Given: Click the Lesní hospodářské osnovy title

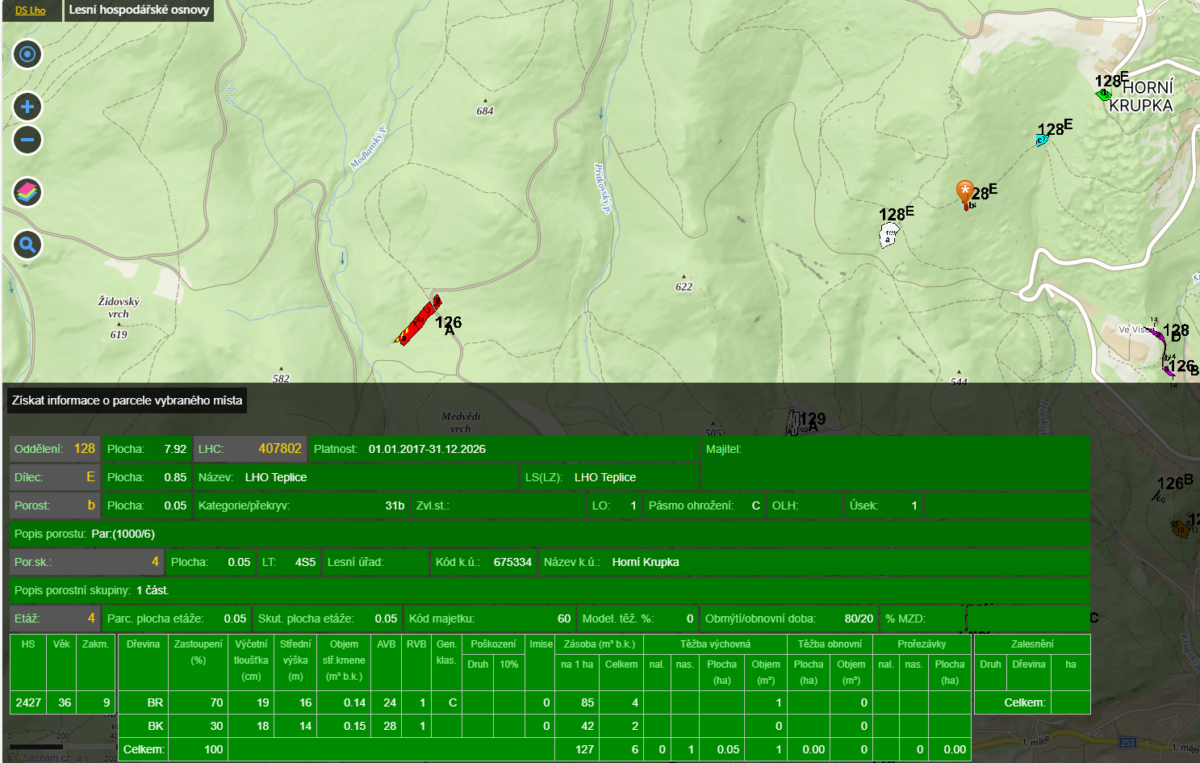Looking at the screenshot, I should click(x=137, y=12).
